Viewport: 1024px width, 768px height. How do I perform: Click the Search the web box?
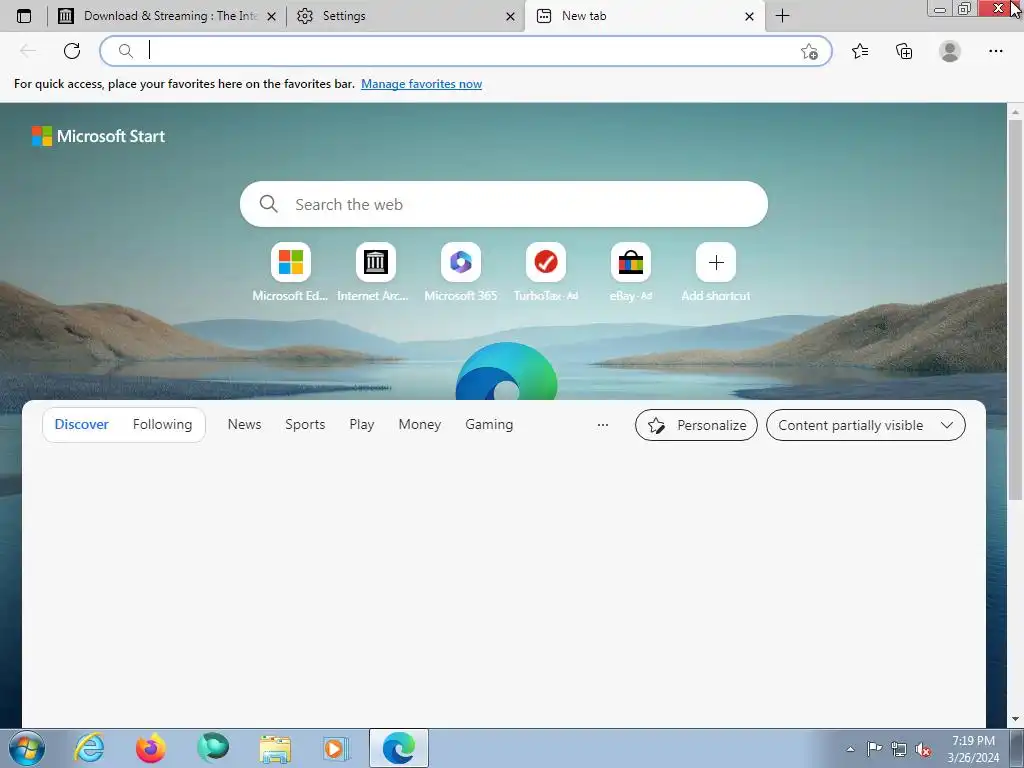pyautogui.click(x=504, y=204)
